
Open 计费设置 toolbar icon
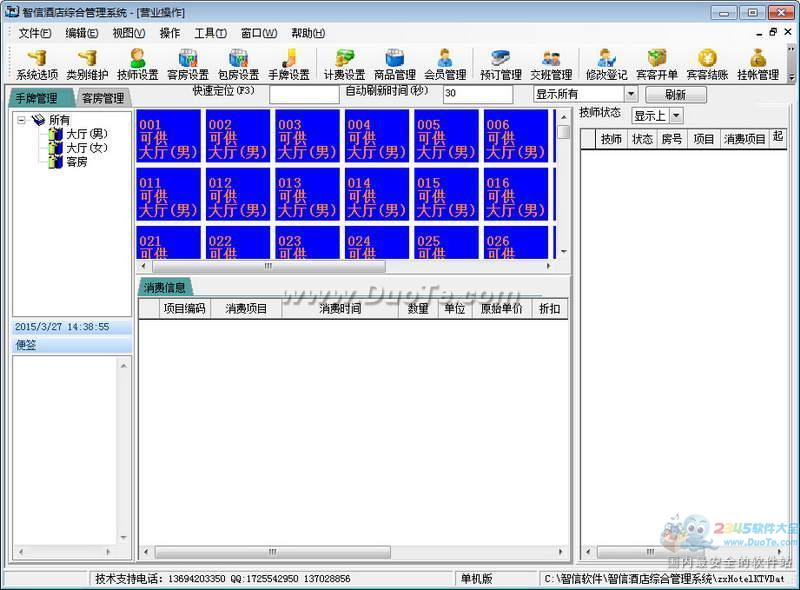[x=344, y=65]
